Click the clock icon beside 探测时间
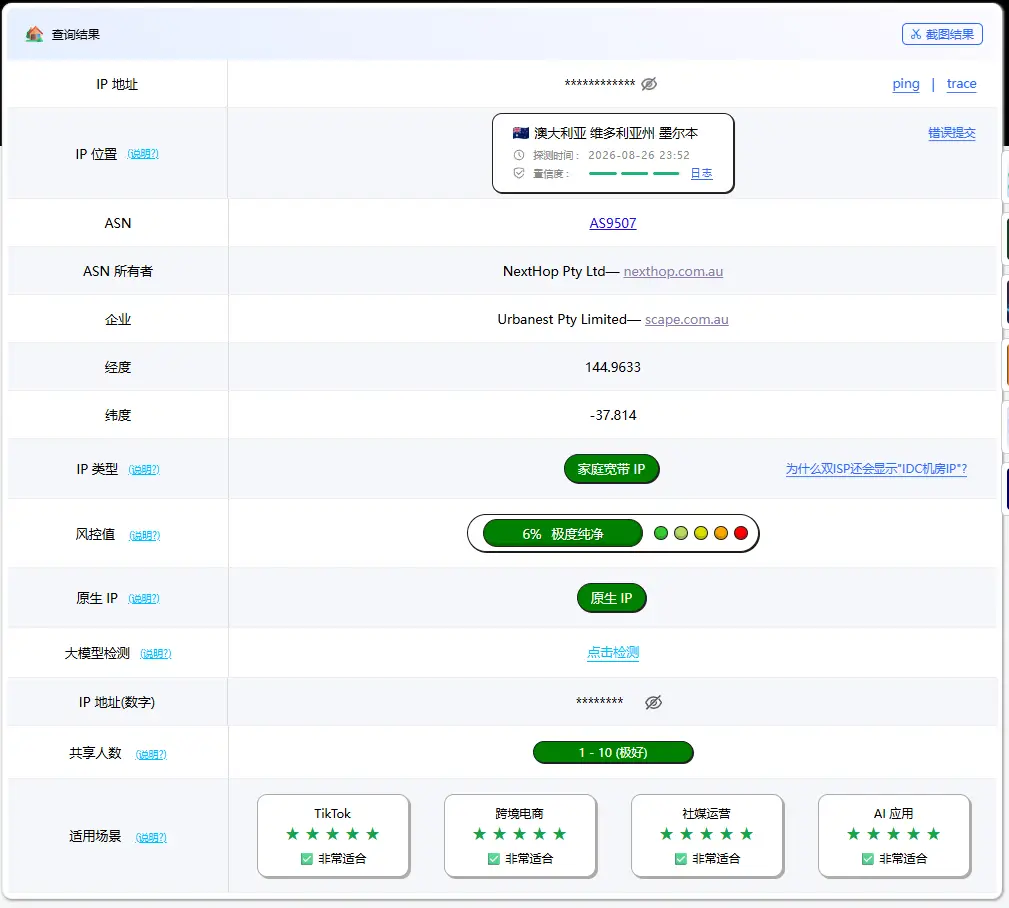This screenshot has width=1009, height=908. click(519, 155)
